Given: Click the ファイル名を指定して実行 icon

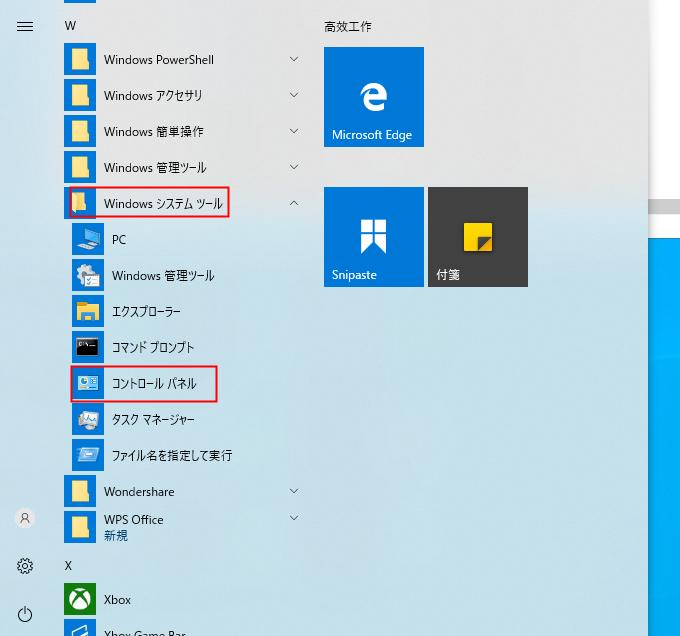Looking at the screenshot, I should click(88, 455).
